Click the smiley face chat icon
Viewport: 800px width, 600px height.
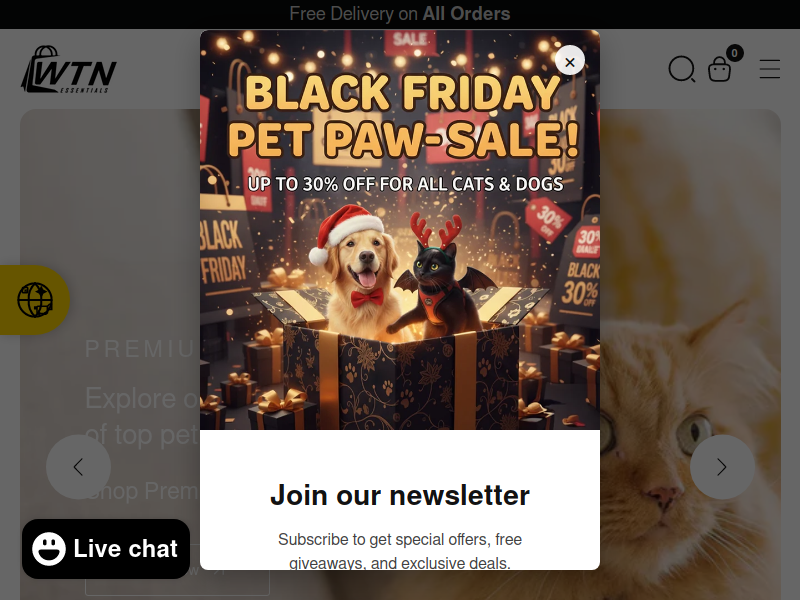(49, 549)
